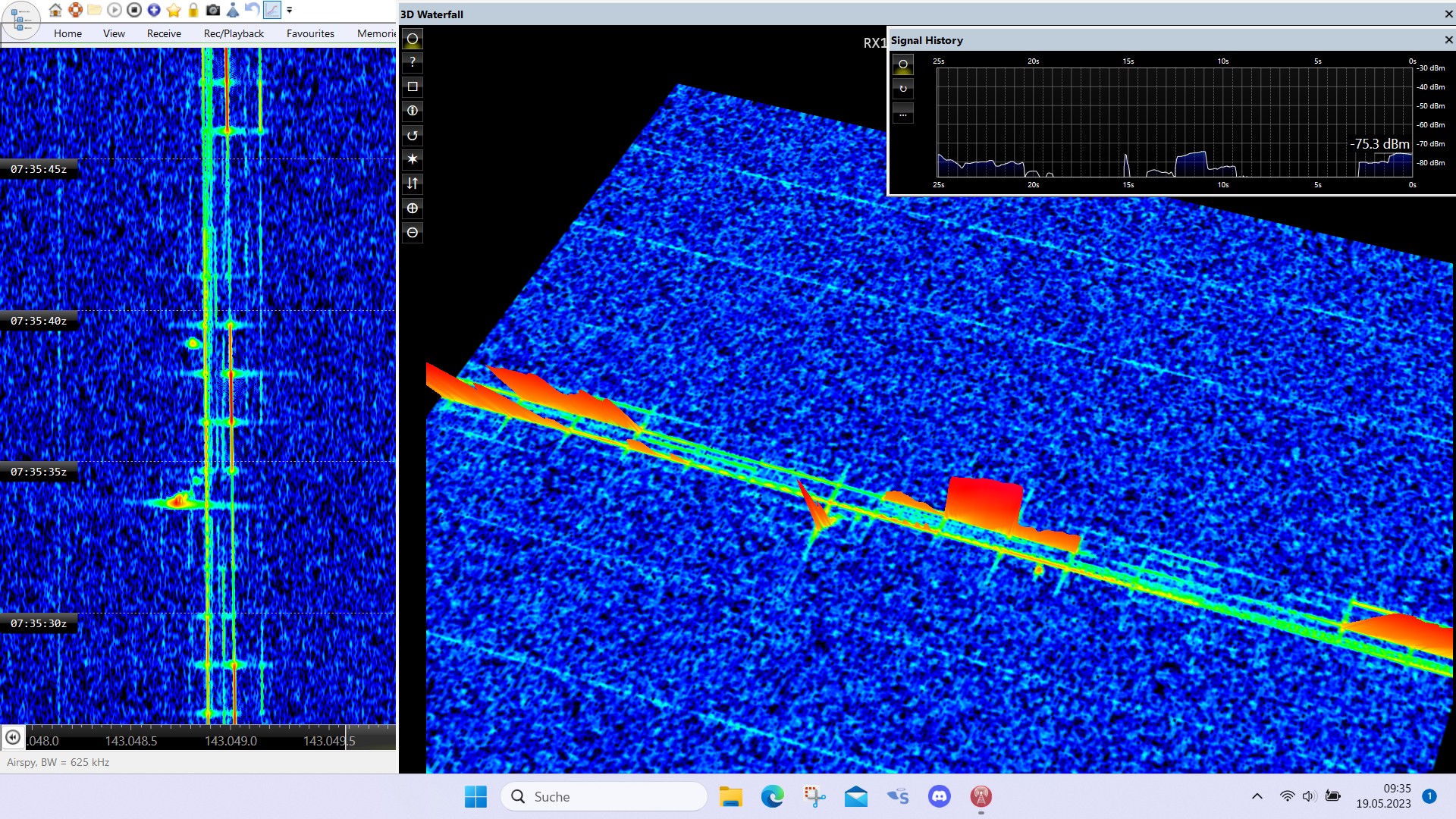
Task: Open the Receive ribbon tab
Action: pyautogui.click(x=164, y=33)
